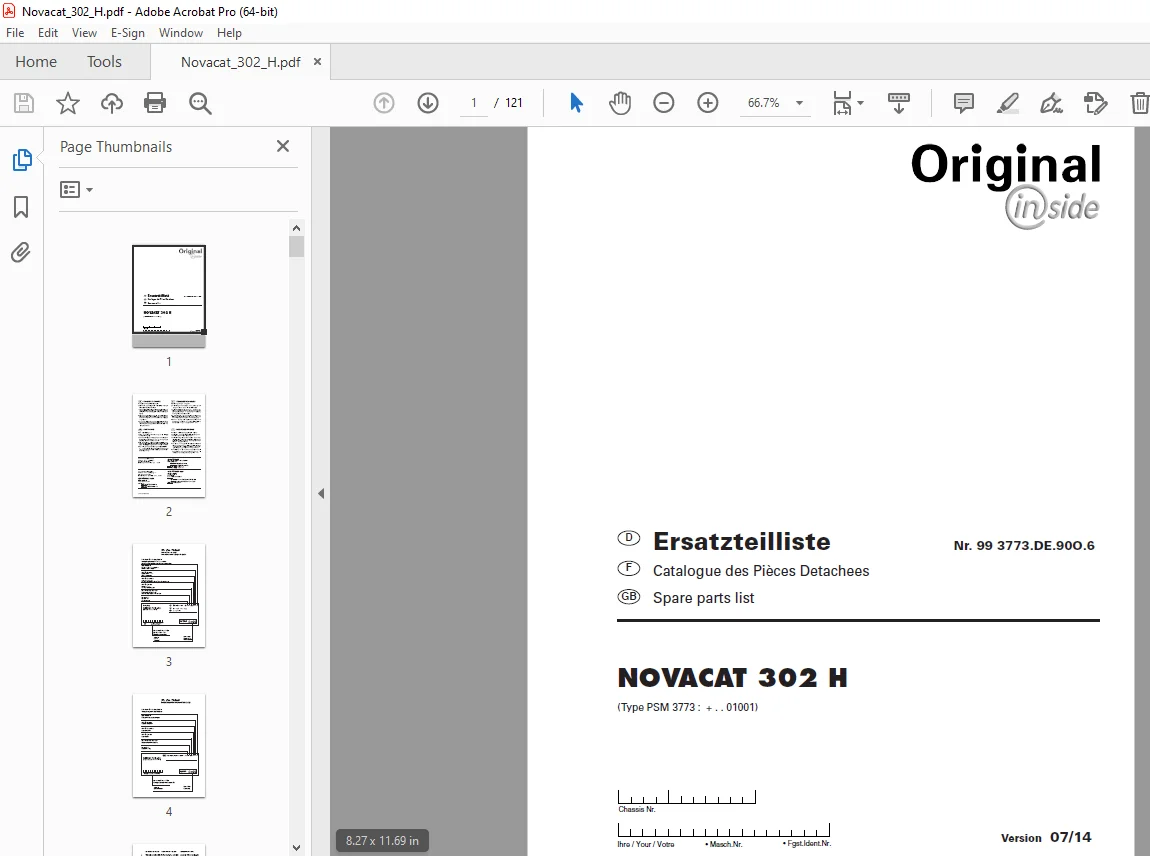
Task: Select page 2 thumbnail
Action: pyautogui.click(x=169, y=446)
